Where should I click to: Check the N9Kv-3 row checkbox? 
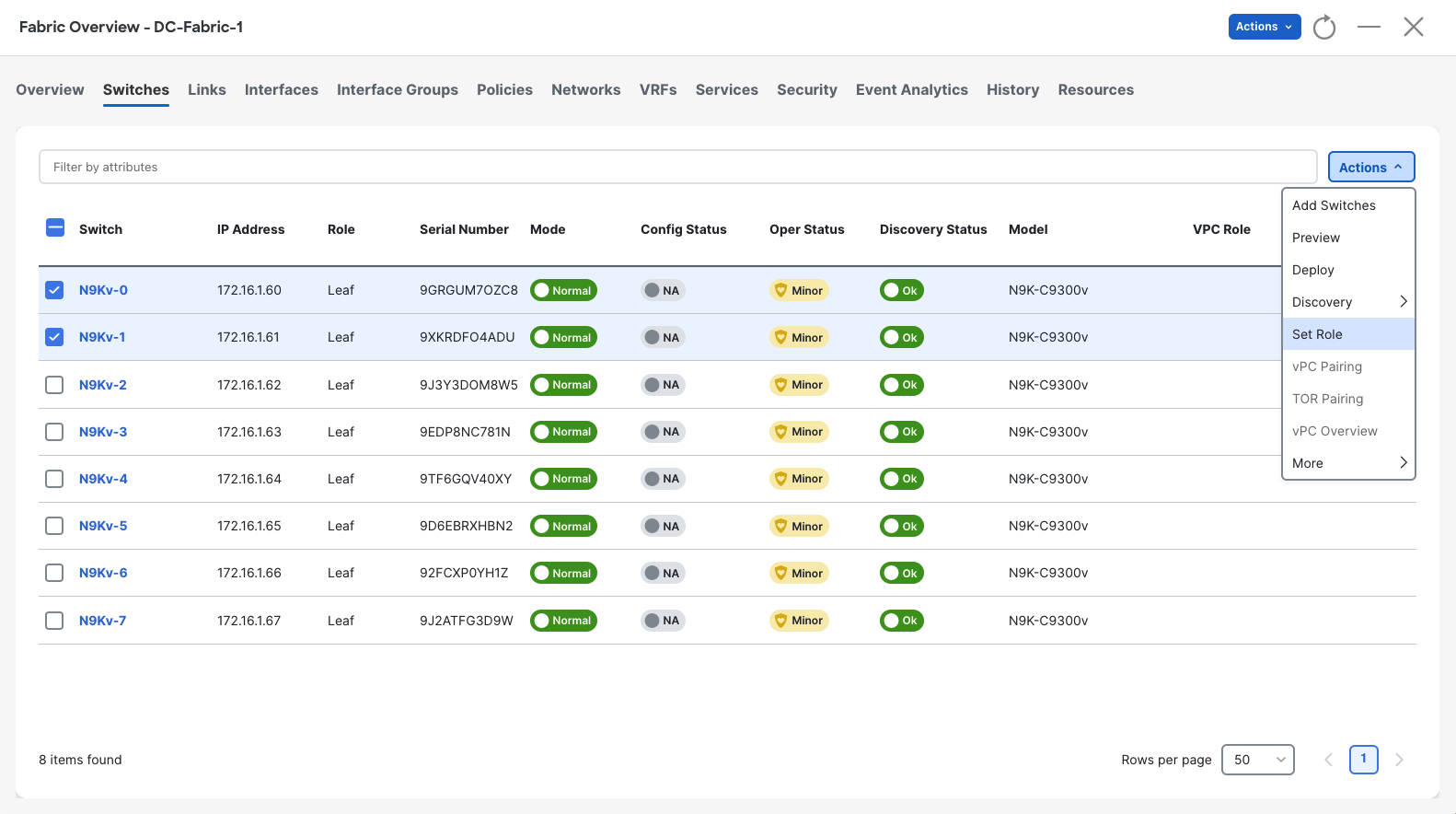click(54, 432)
